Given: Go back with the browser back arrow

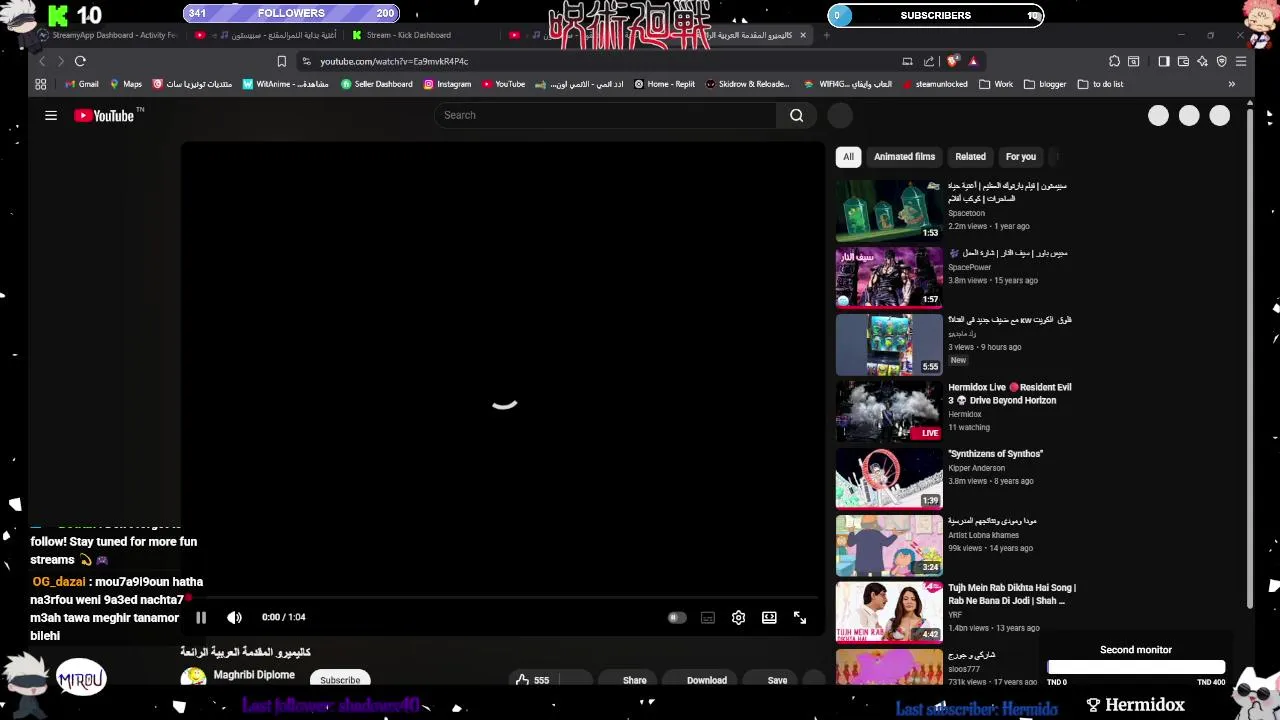Looking at the screenshot, I should point(41,61).
